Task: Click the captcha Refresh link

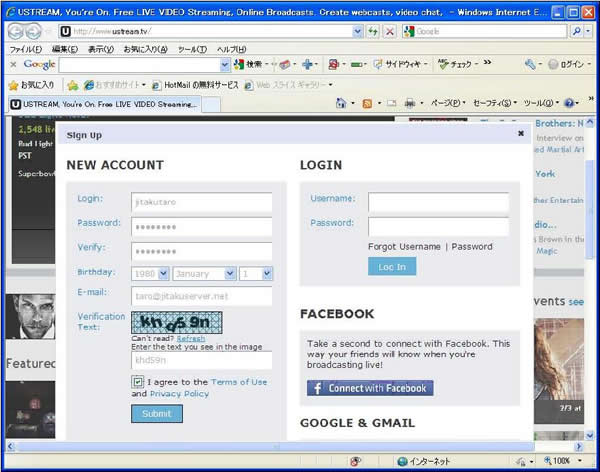Action: click(191, 339)
